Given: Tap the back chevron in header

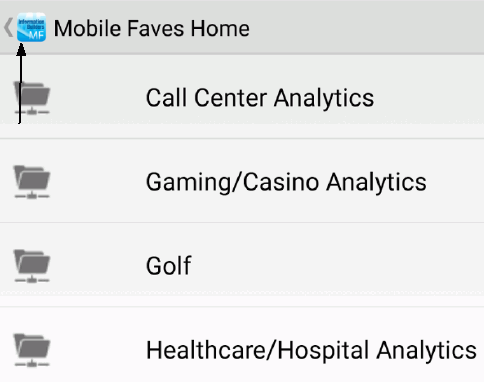Looking at the screenshot, I should pyautogui.click(x=8, y=27).
